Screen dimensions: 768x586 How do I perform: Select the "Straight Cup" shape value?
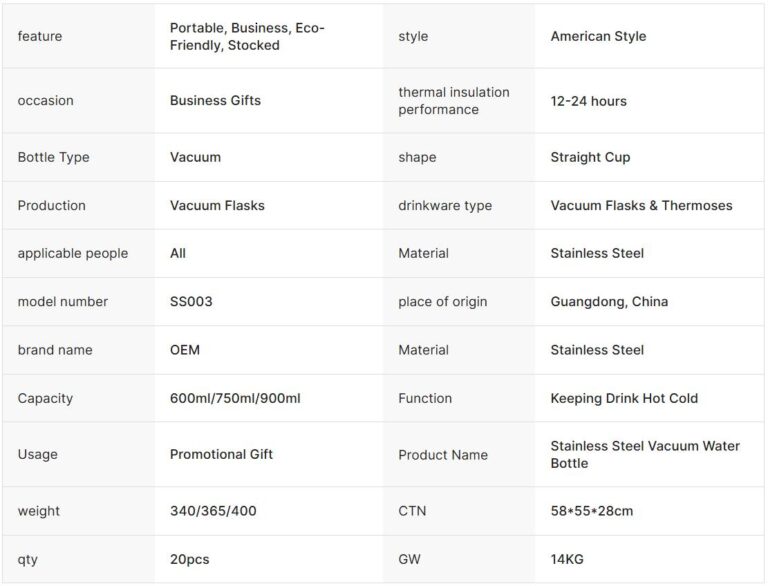pyautogui.click(x=590, y=157)
